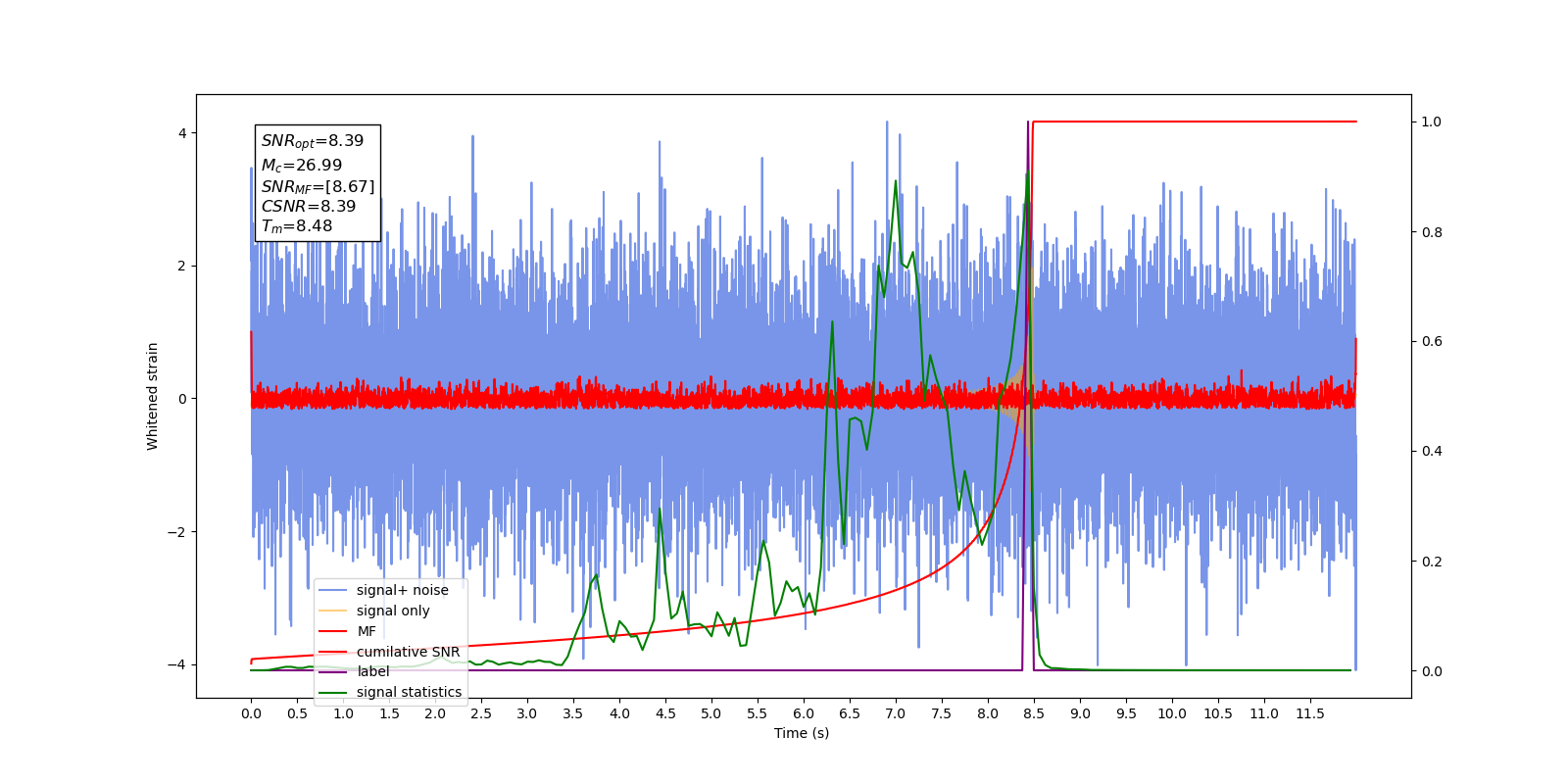Click the SNRMF=[8.67] annotation text
Viewport: 1568px width, 784px height.
(x=318, y=186)
